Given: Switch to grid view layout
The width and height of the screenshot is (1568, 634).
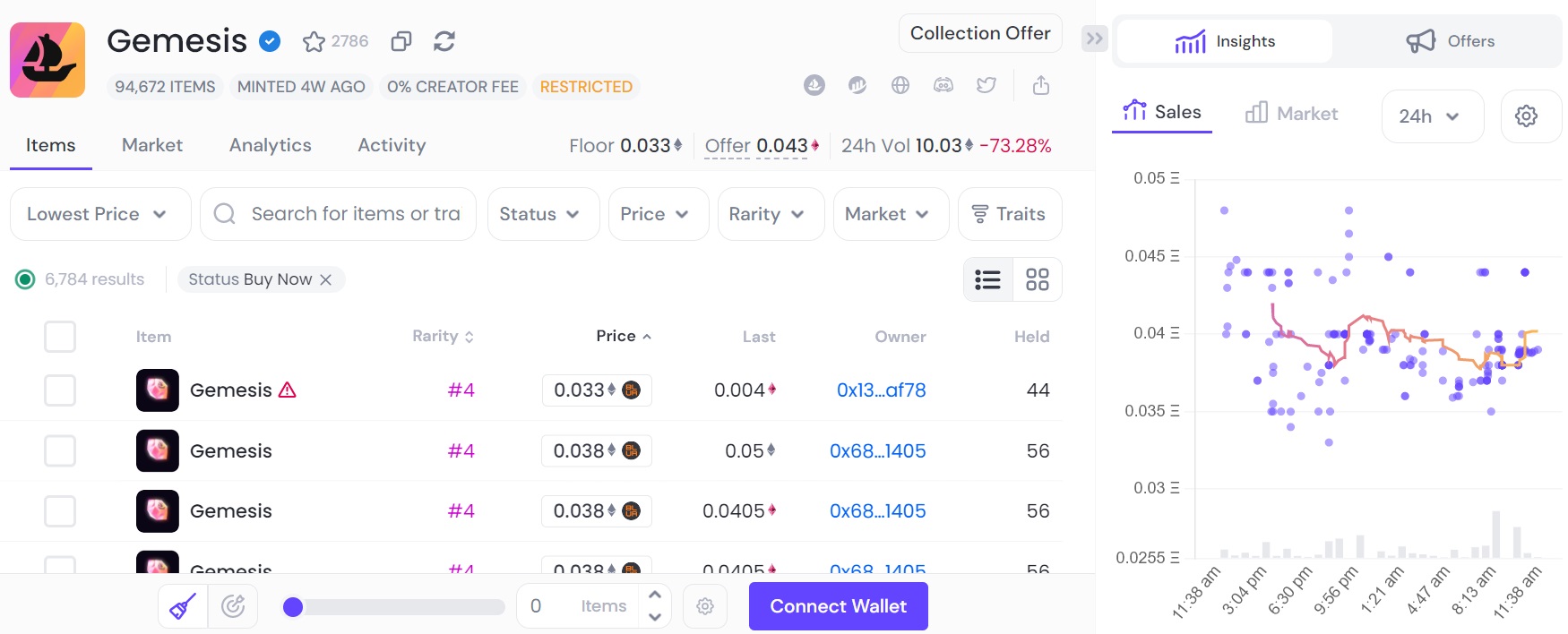Looking at the screenshot, I should tap(1037, 279).
